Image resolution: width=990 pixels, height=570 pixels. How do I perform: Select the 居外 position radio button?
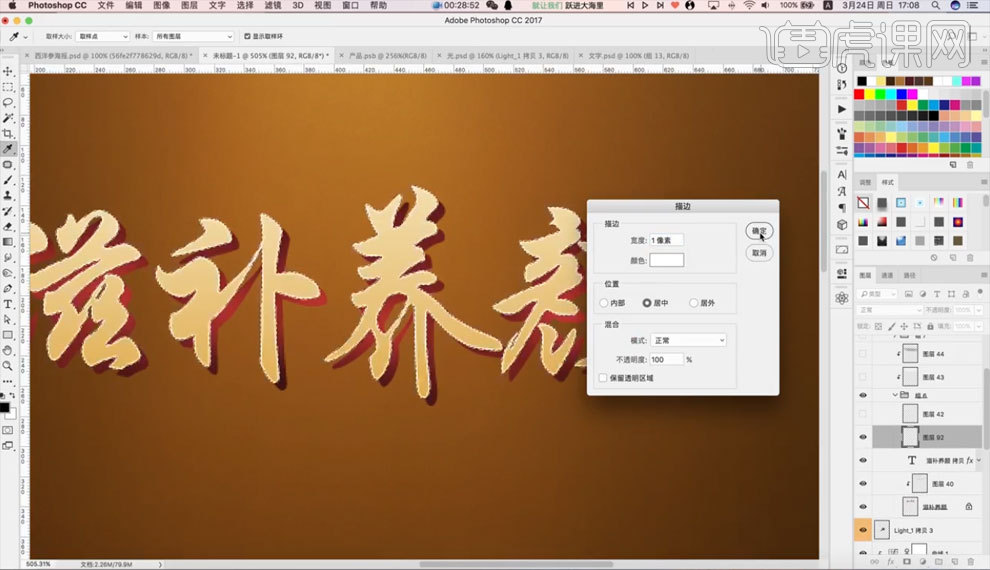[x=692, y=302]
